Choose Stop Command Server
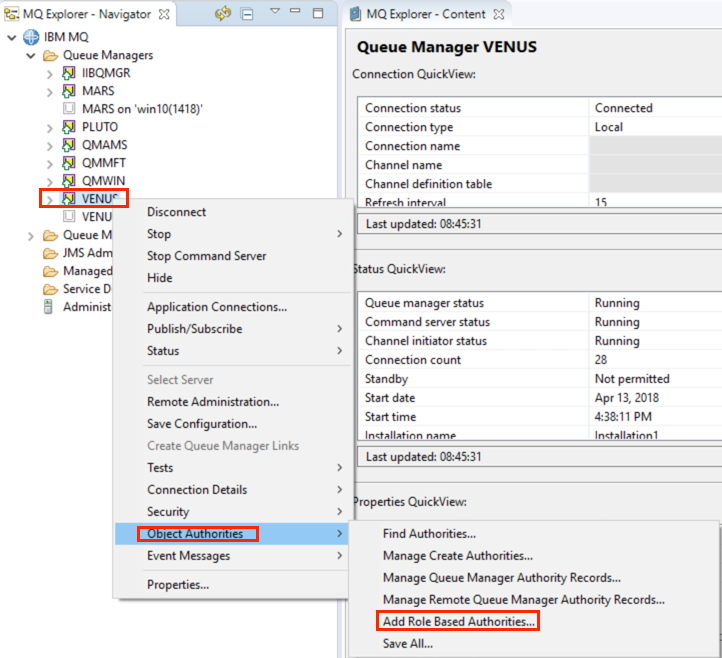This screenshot has height=658, width=722. (206, 256)
